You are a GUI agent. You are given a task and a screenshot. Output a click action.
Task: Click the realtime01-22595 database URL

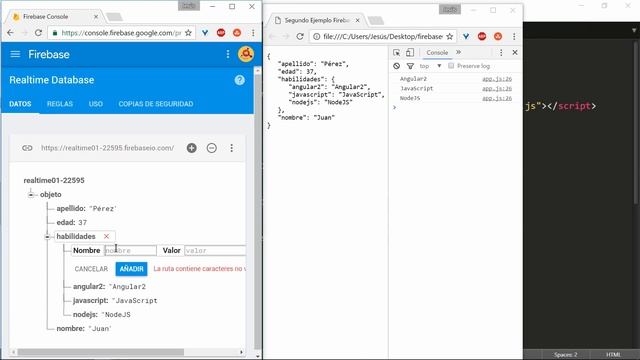point(107,148)
